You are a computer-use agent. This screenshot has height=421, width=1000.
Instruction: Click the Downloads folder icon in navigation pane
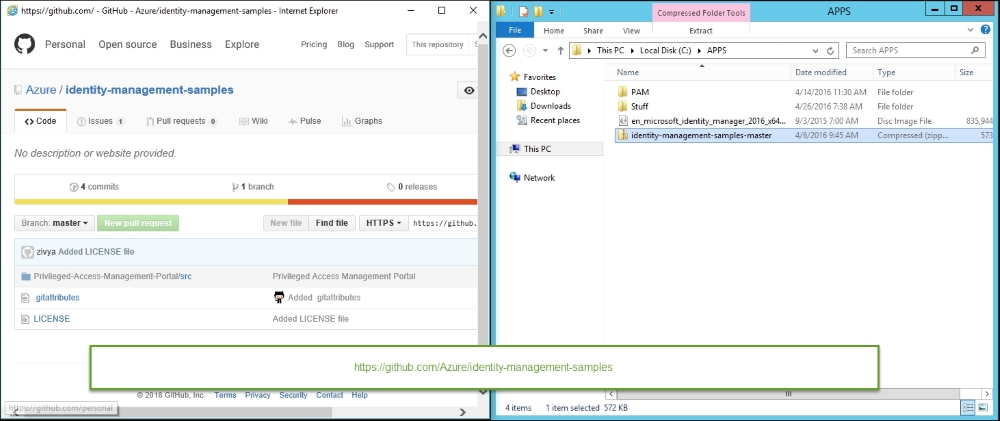[x=522, y=106]
